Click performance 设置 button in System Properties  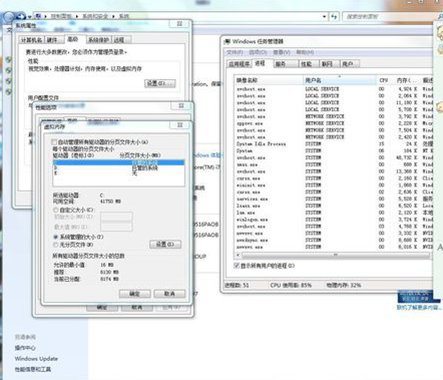[x=160, y=83]
